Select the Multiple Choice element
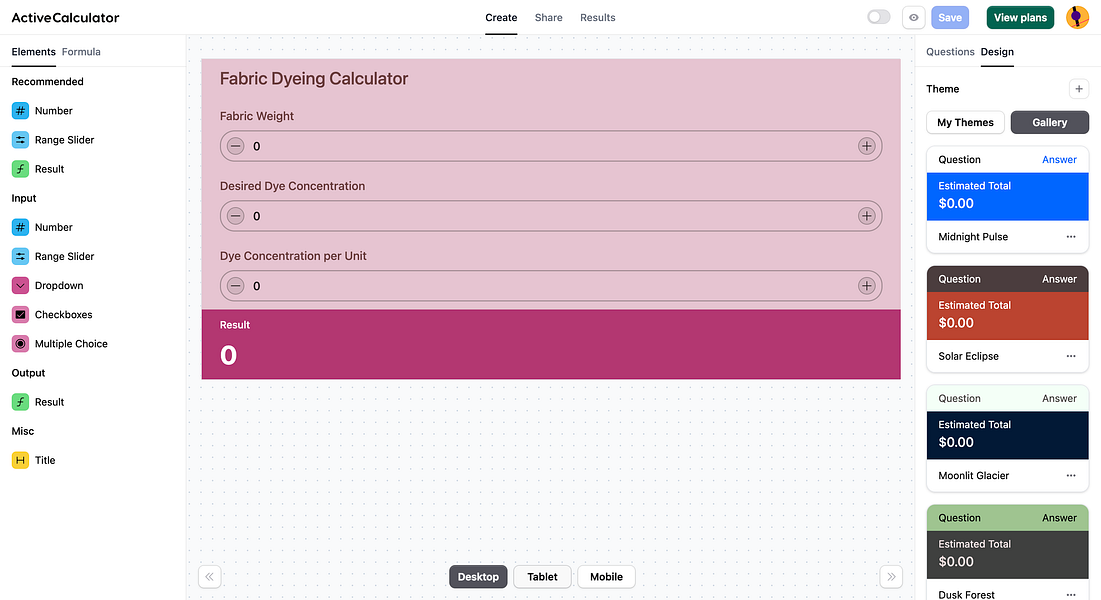Viewport: 1101px width, 600px height. click(x=69, y=343)
